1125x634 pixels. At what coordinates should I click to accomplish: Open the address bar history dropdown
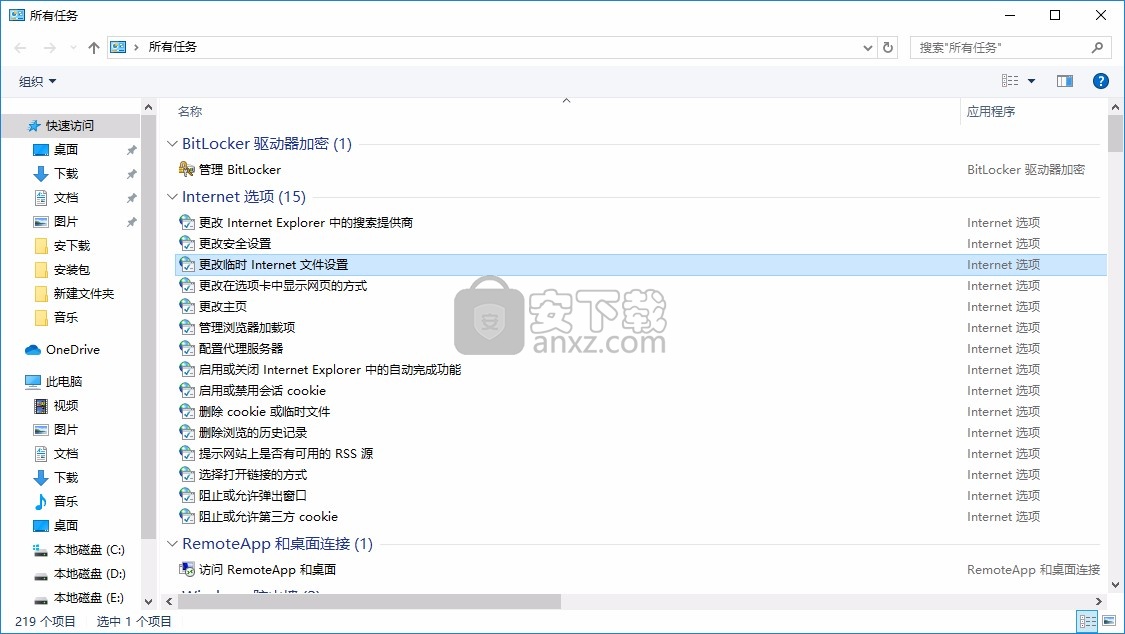click(x=868, y=47)
